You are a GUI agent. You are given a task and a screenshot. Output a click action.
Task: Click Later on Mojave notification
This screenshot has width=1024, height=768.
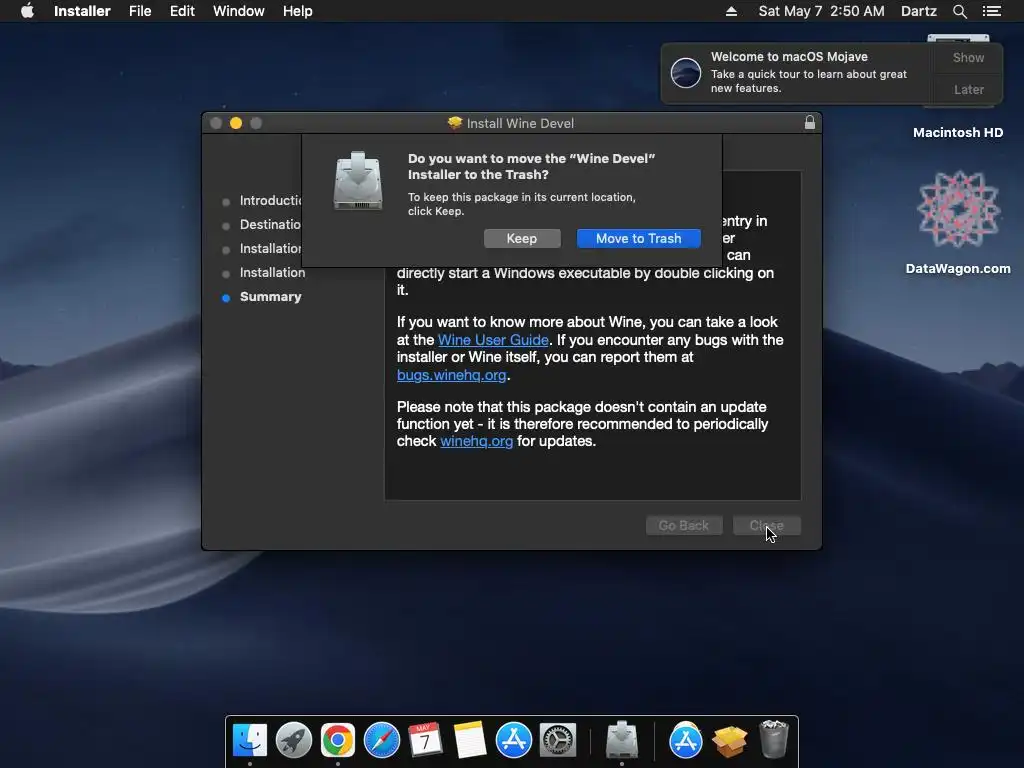968,89
